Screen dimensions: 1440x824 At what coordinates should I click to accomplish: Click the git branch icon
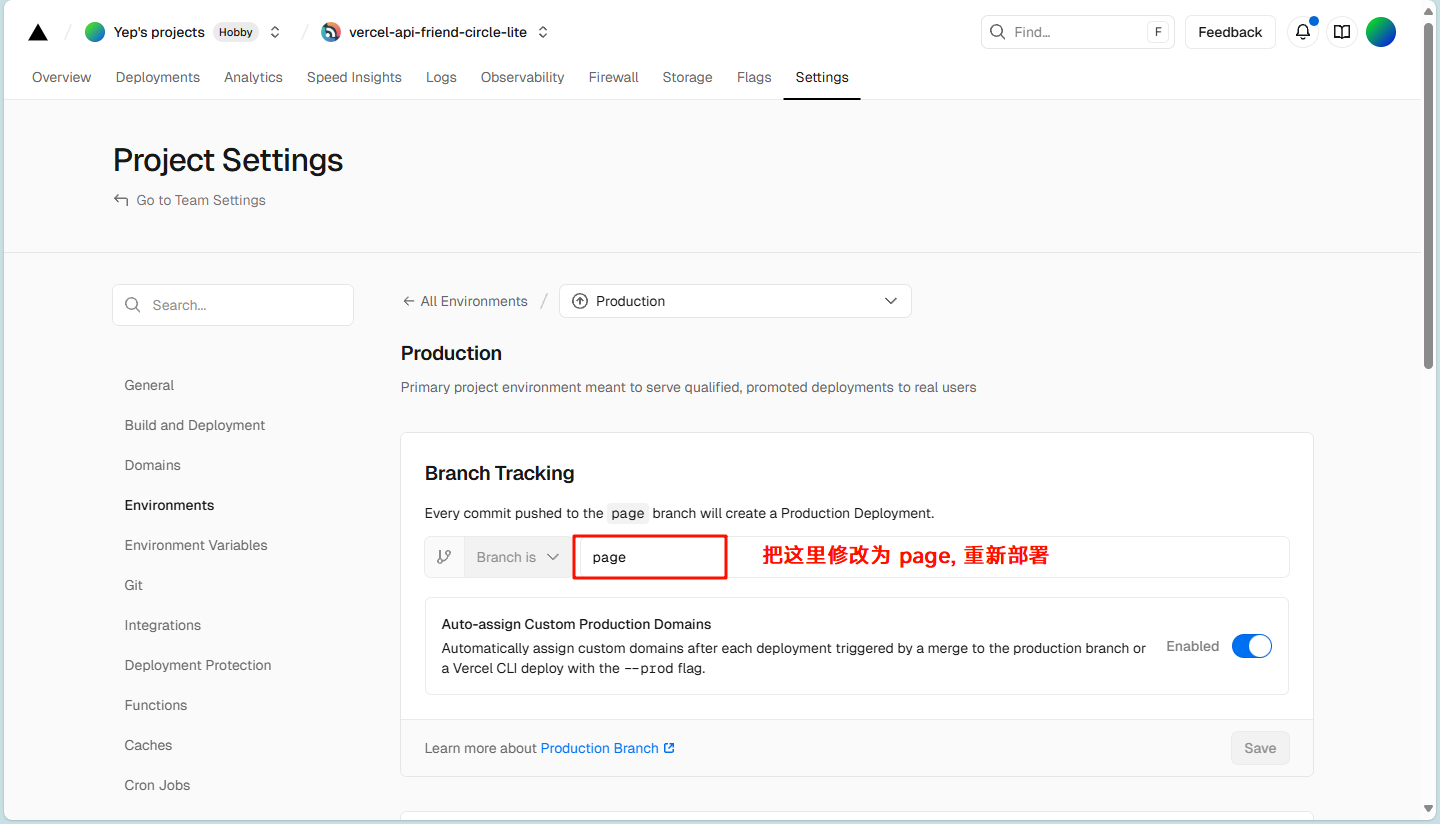click(444, 557)
